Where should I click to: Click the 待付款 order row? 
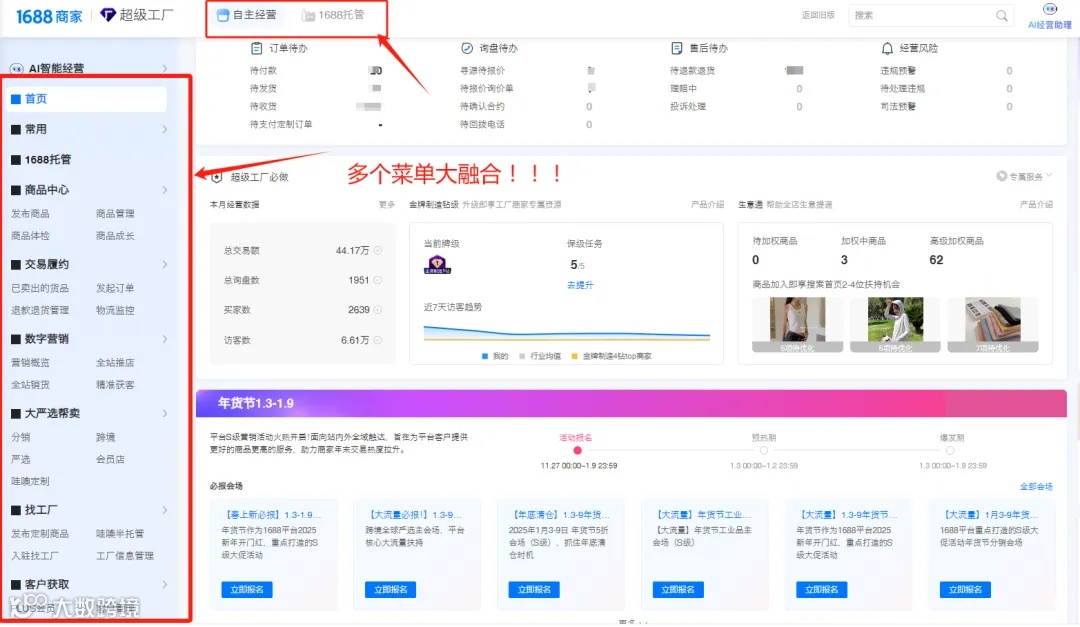tap(316, 70)
